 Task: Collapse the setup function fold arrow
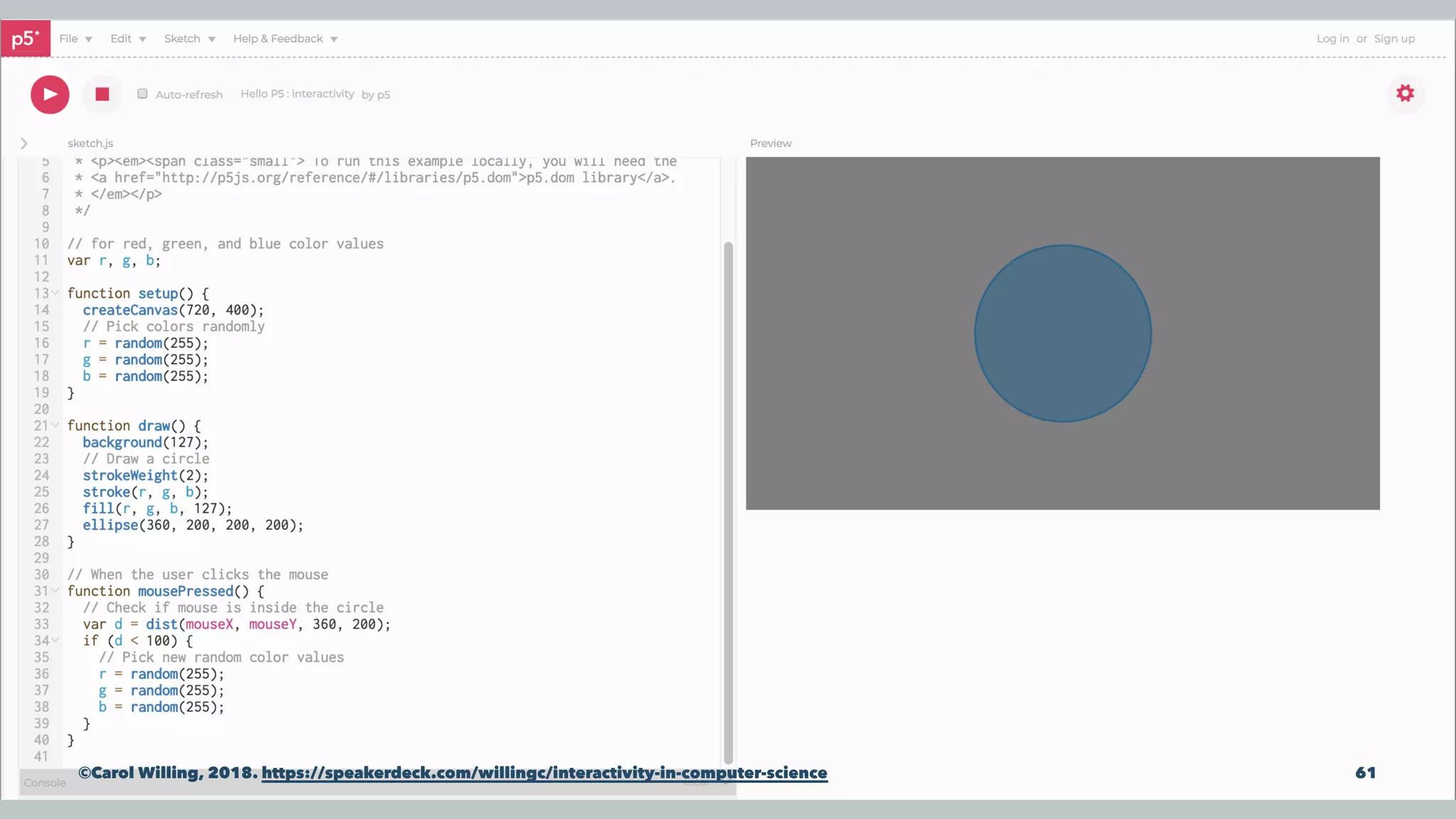click(55, 293)
